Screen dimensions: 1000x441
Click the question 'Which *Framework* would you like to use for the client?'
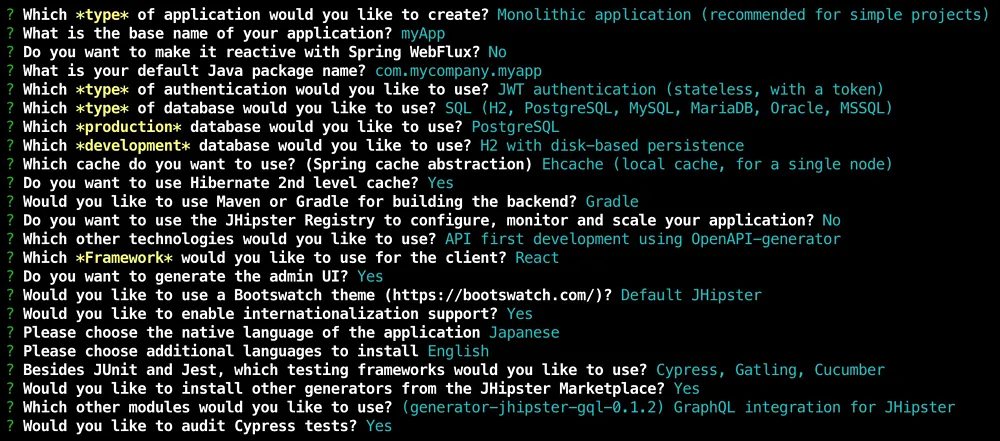coord(266,258)
